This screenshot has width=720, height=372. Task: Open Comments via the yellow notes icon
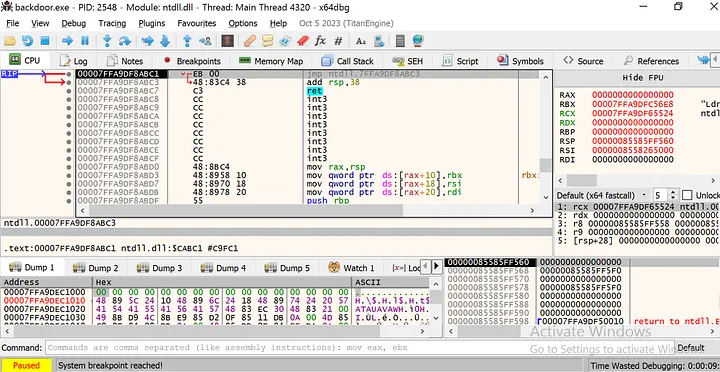(267, 41)
